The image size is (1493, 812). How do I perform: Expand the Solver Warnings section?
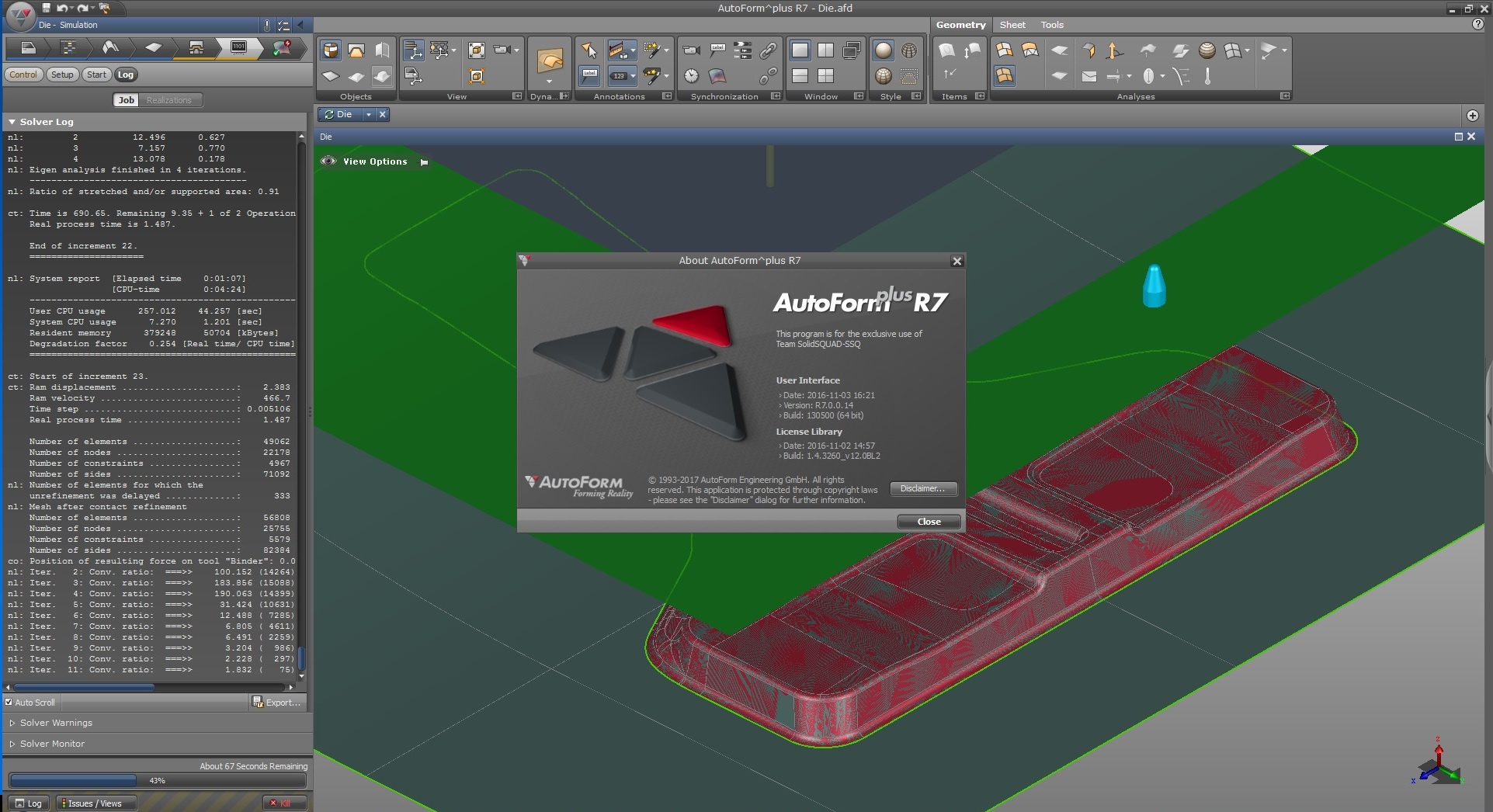click(x=12, y=723)
